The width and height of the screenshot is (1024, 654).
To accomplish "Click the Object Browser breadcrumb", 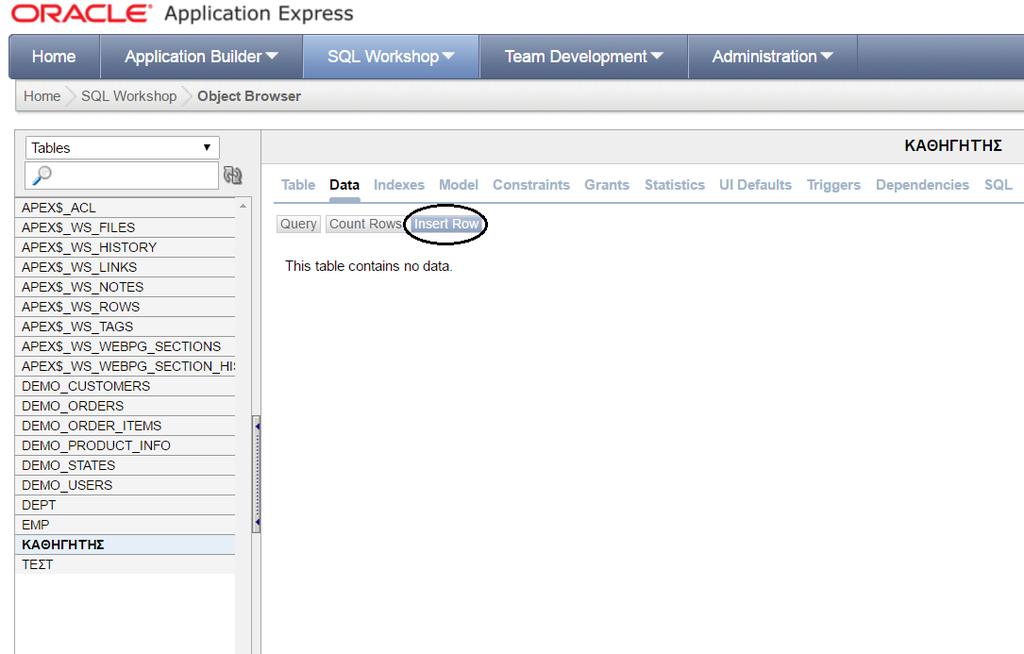I will pos(249,96).
